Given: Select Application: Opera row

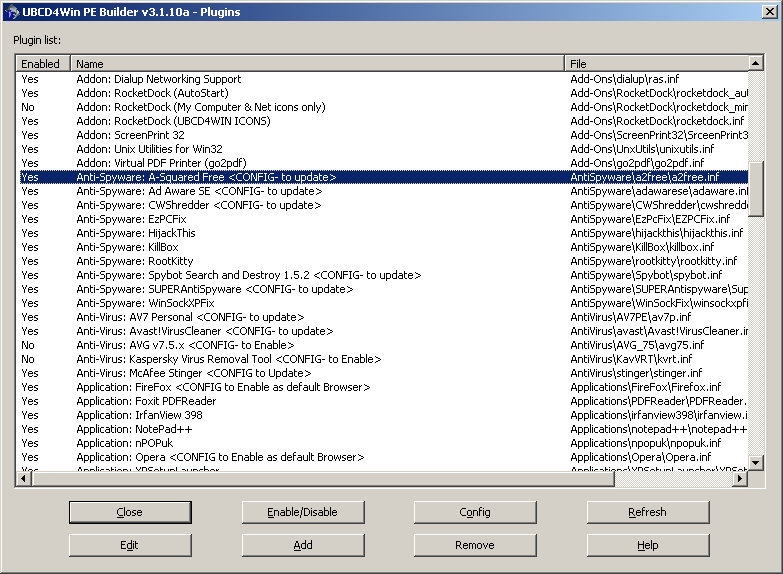Looking at the screenshot, I should [384, 457].
